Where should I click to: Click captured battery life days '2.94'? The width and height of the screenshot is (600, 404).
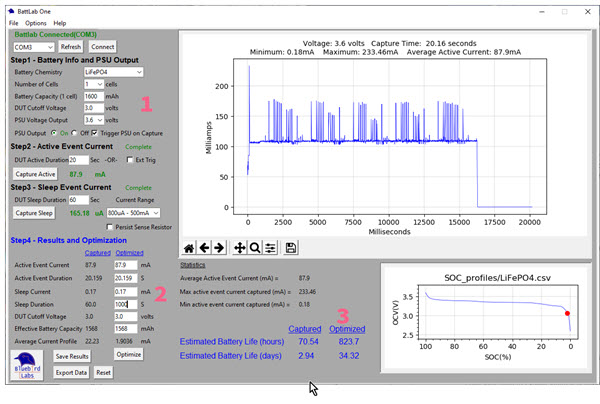(x=306, y=355)
